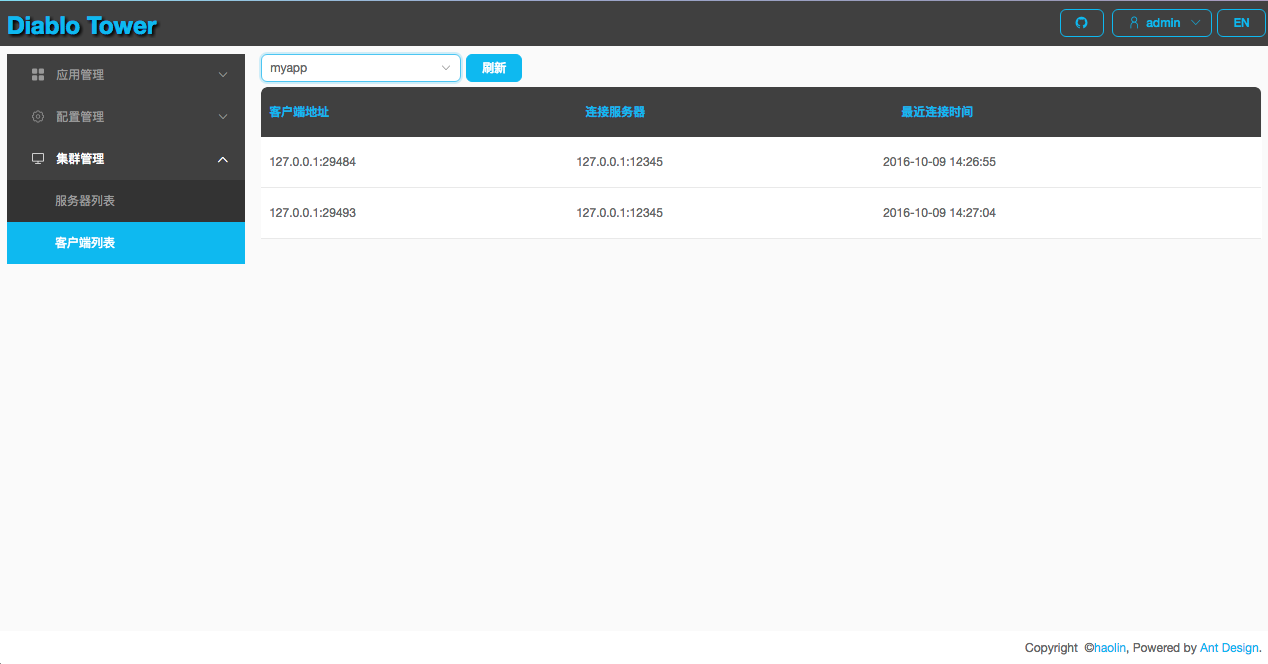The width and height of the screenshot is (1268, 664).
Task: Click the 连接服务器 column header
Action: click(615, 112)
